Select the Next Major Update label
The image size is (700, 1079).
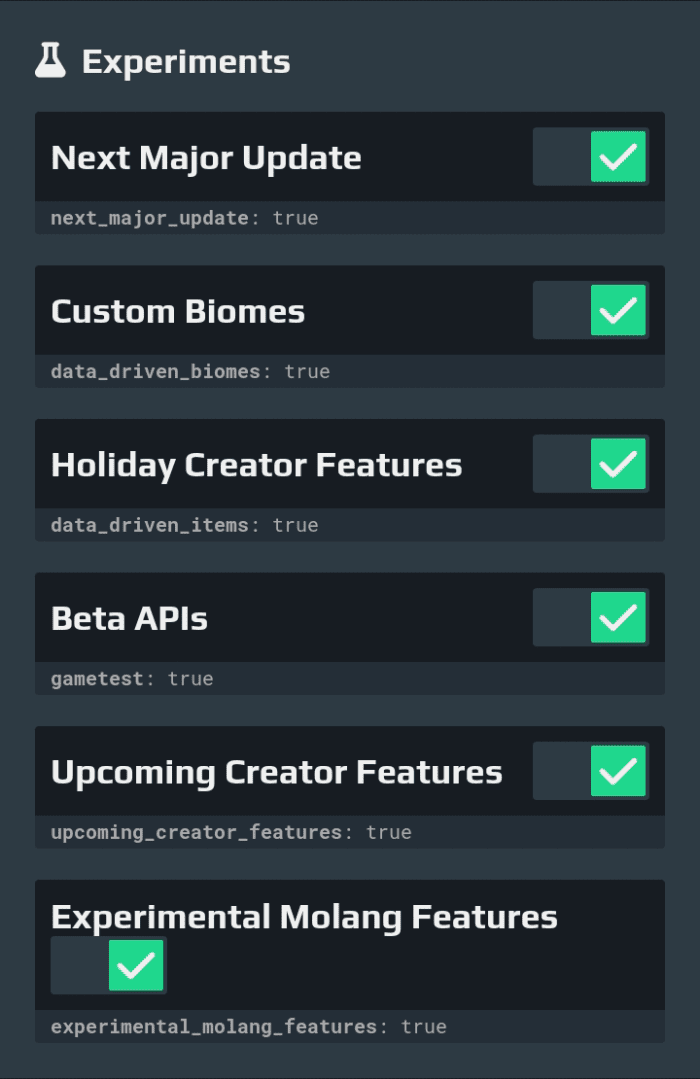(x=206, y=158)
